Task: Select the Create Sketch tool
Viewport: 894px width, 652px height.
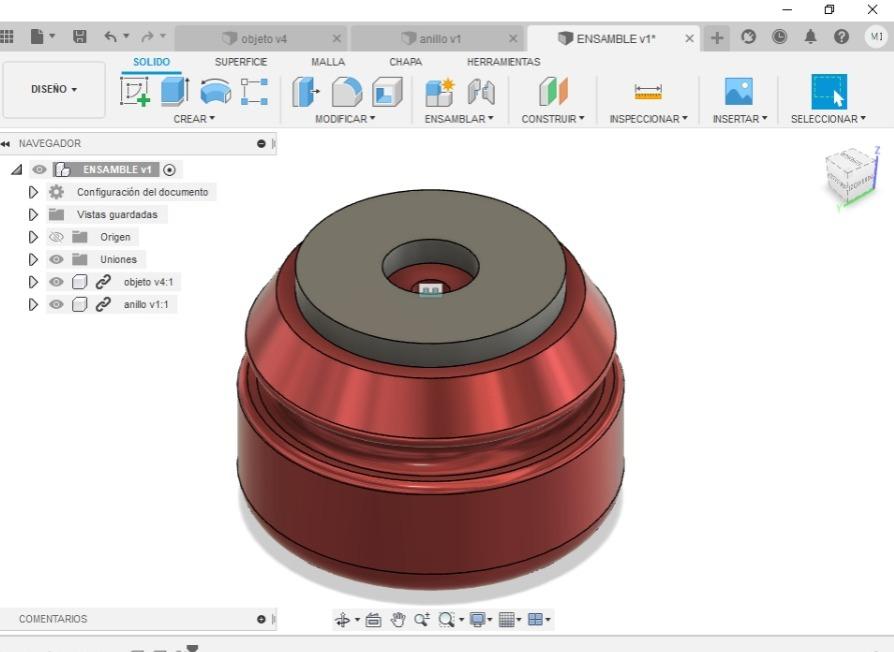Action: coord(135,92)
